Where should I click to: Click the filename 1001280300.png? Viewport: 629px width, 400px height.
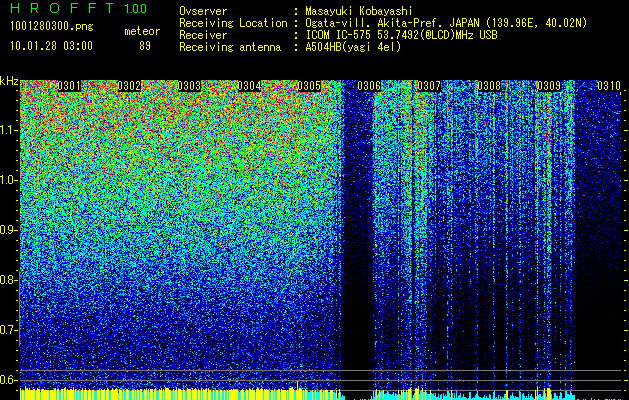[x=52, y=27]
